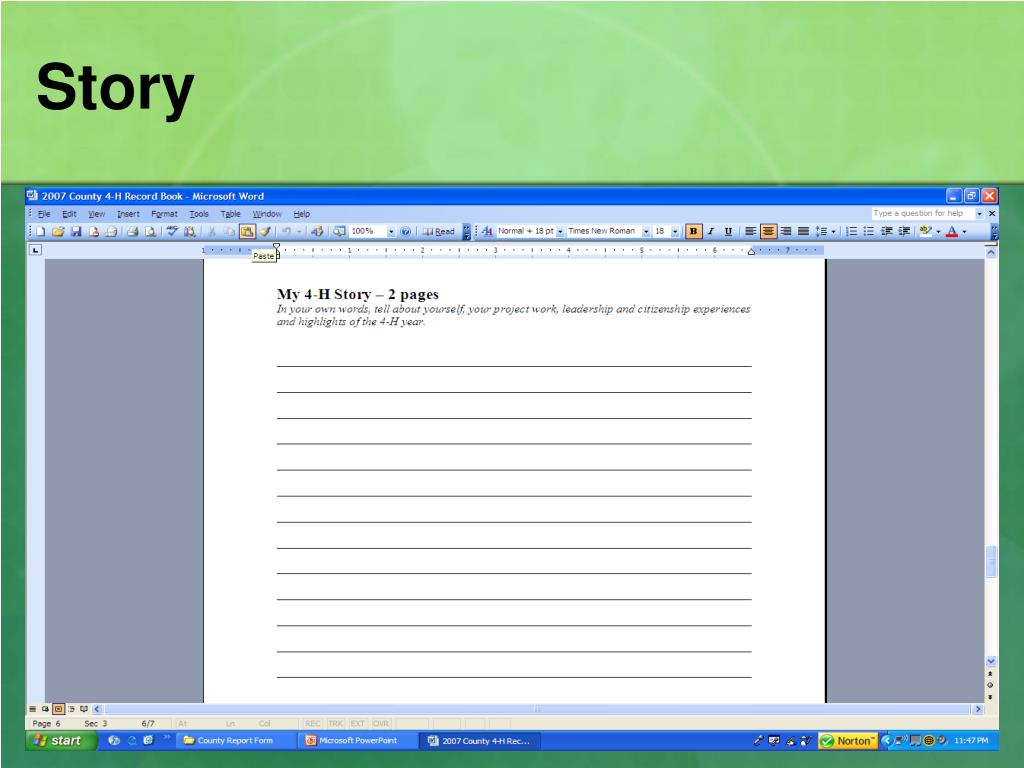Toggle Underline formatting
This screenshot has height=768, width=1024.
tap(728, 231)
